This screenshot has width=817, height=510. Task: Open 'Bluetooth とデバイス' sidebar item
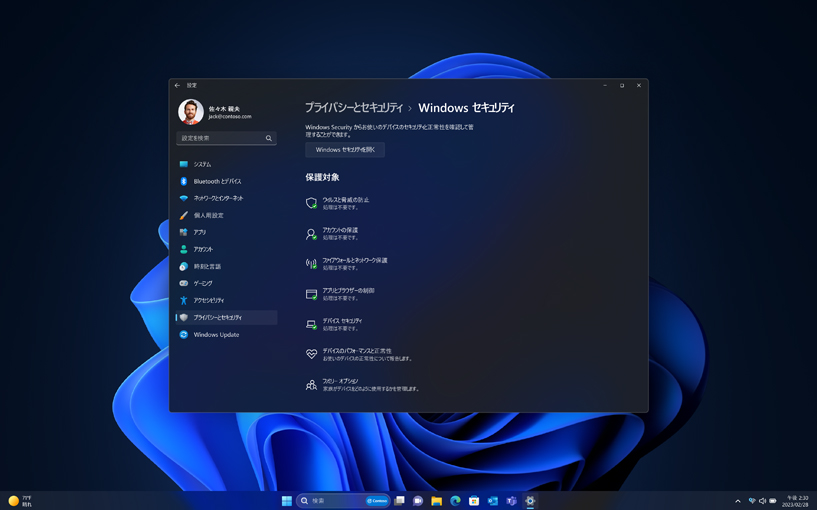pyautogui.click(x=217, y=181)
